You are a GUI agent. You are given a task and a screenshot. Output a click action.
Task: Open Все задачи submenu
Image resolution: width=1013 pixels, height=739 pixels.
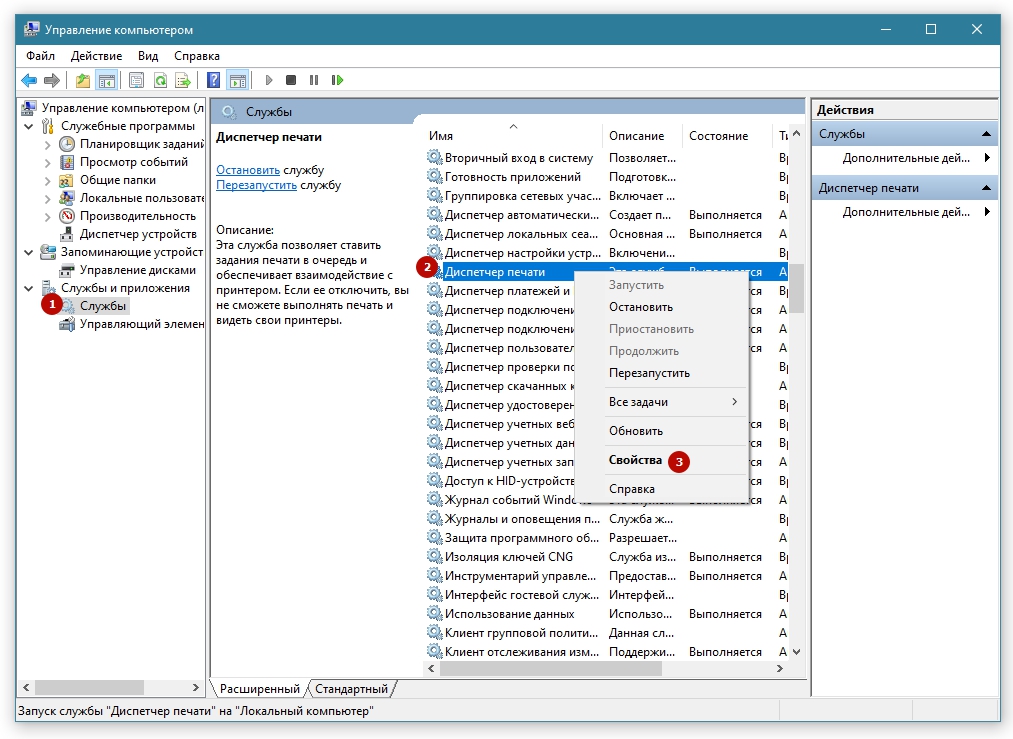pos(662,402)
